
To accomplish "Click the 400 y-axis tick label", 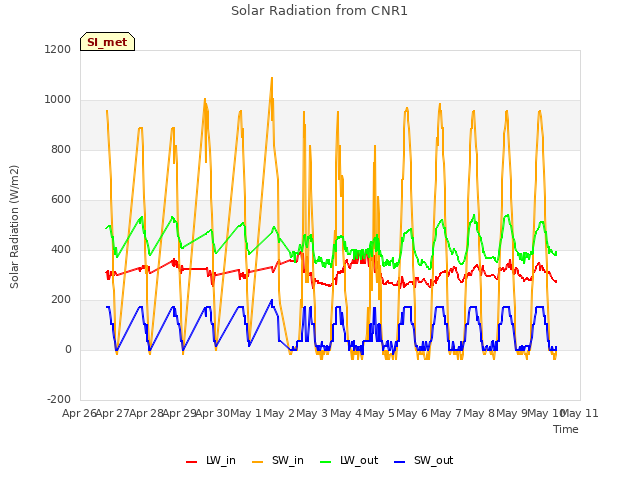I will (61, 249).
